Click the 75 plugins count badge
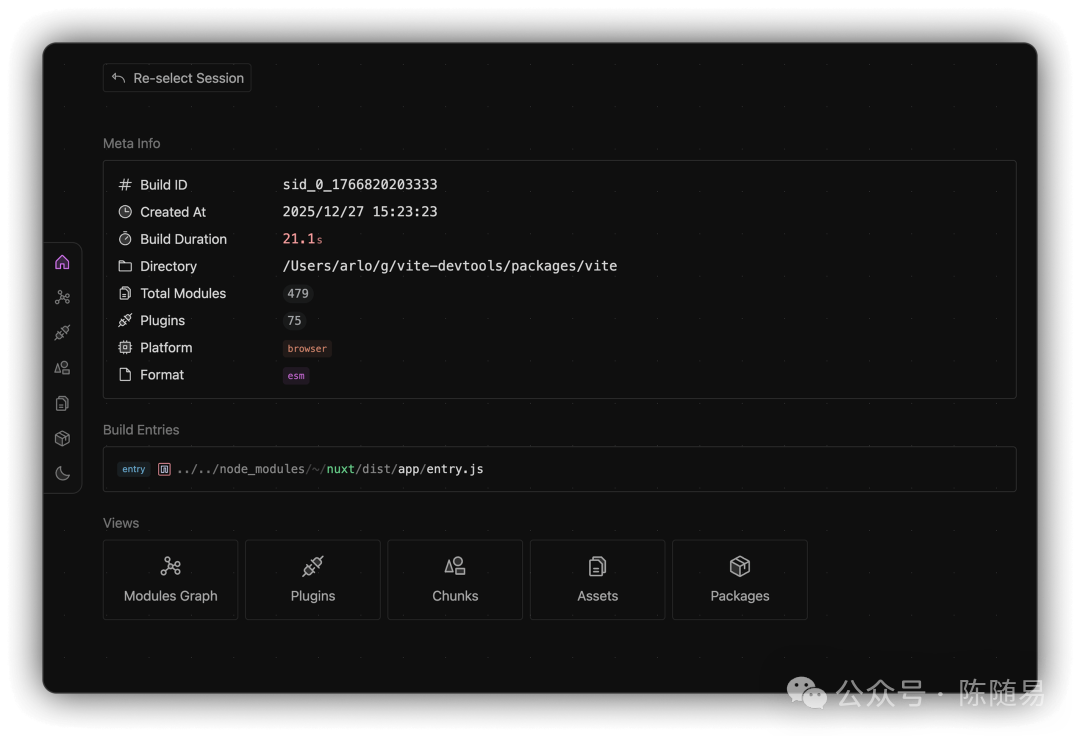1080x736 pixels. tap(294, 320)
